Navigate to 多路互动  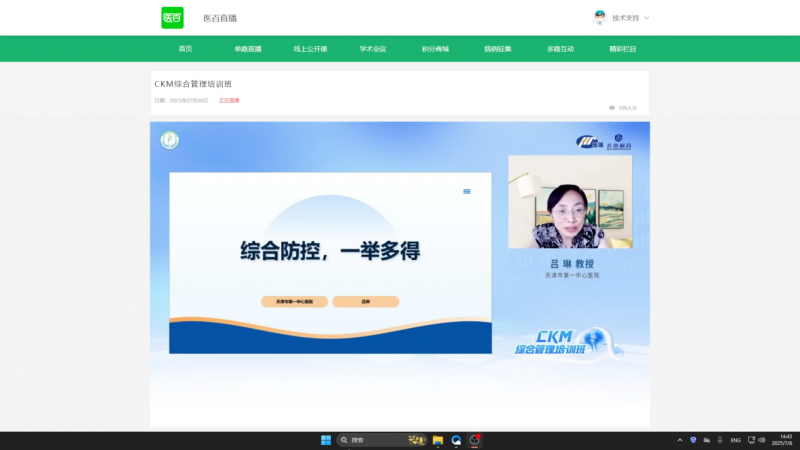pyautogui.click(x=560, y=49)
